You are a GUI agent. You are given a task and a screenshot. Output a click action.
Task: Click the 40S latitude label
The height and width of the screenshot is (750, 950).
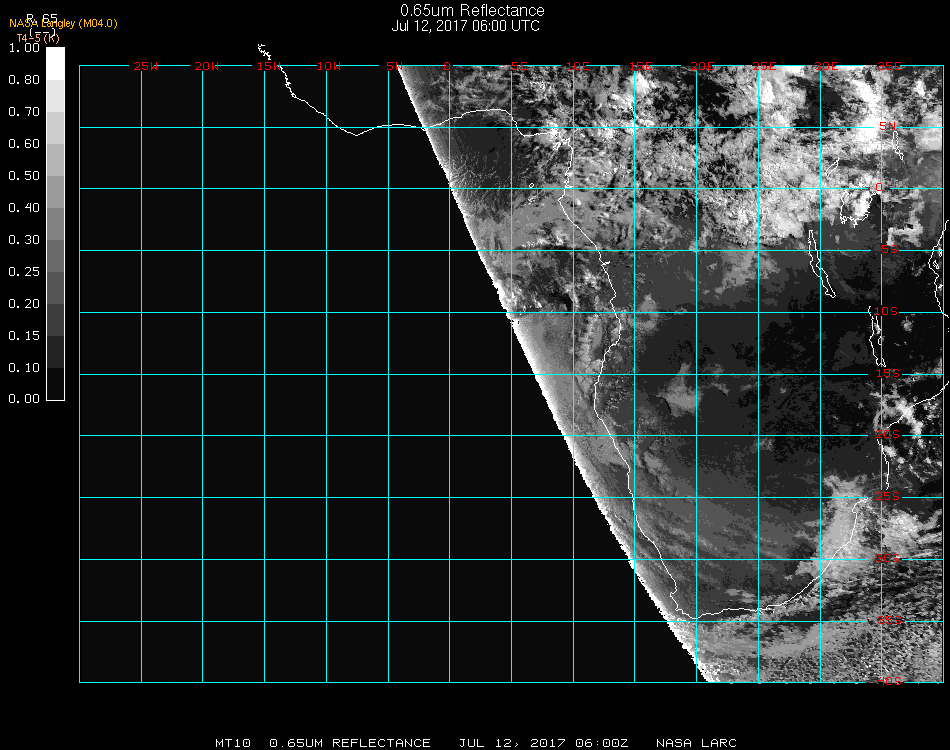click(890, 681)
